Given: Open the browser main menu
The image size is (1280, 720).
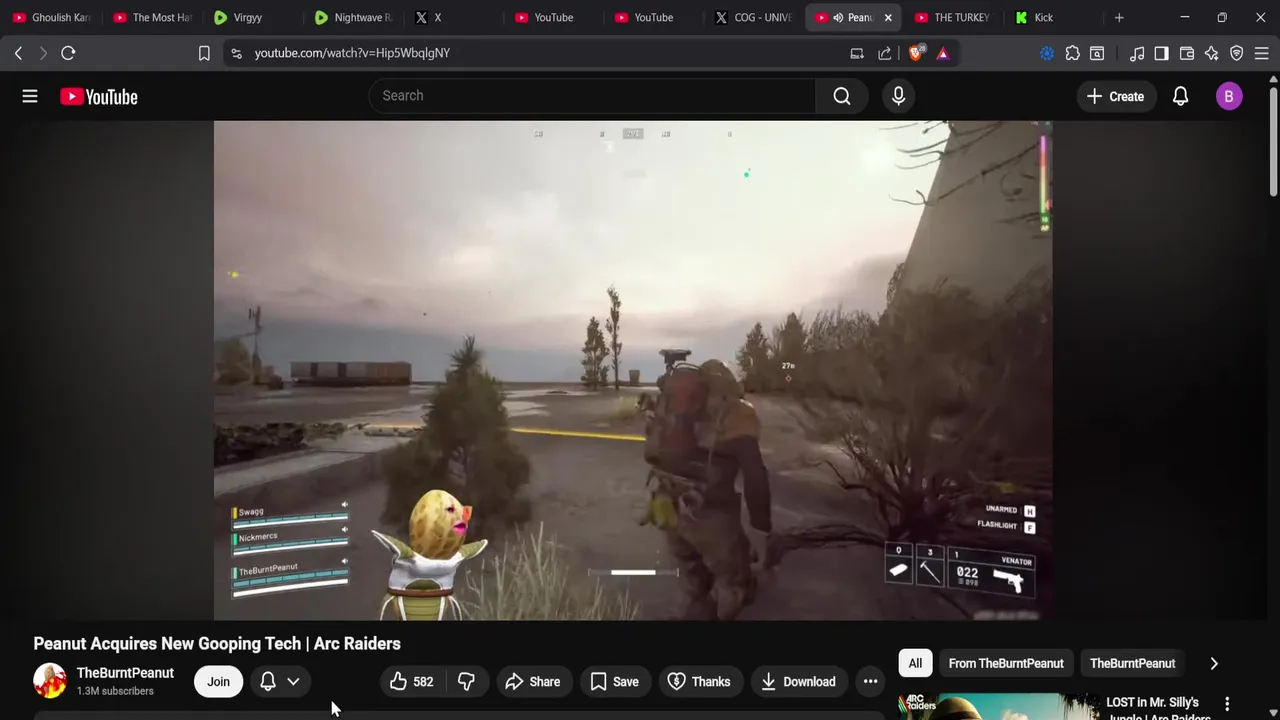Looking at the screenshot, I should tap(1262, 53).
